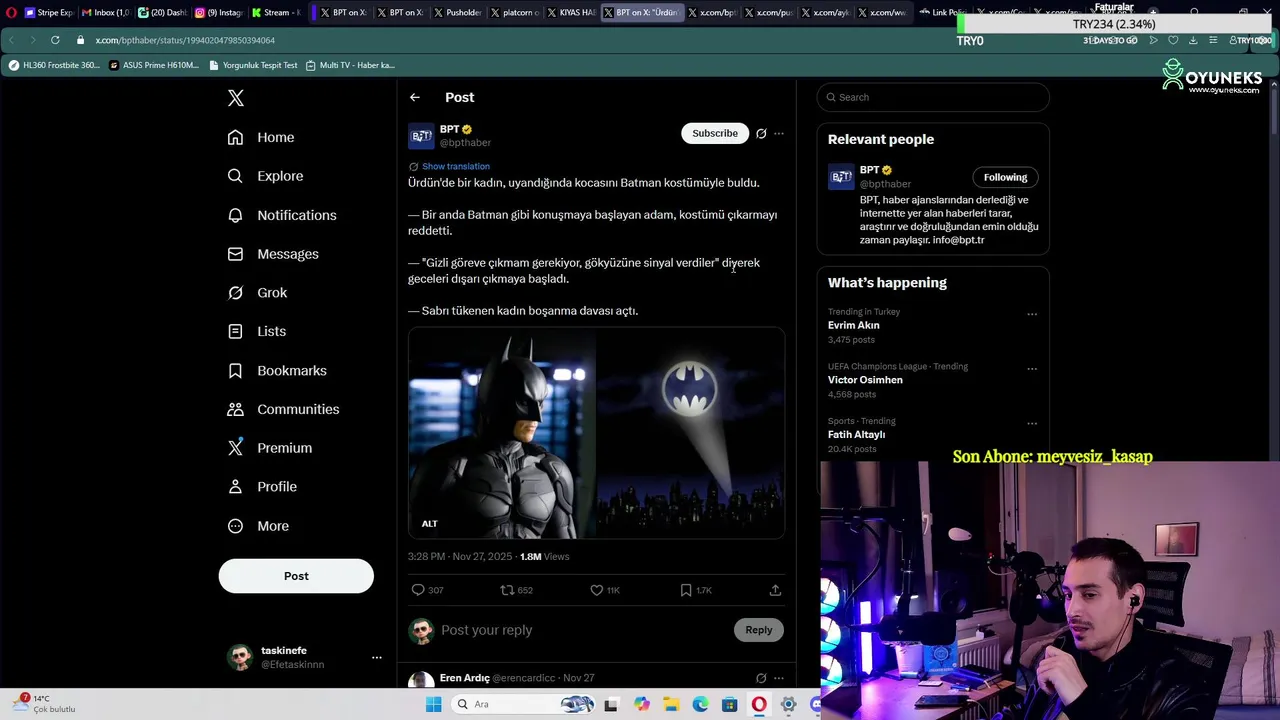Open BPT in Relevant people
Screen dimensions: 1280x720
(x=869, y=170)
